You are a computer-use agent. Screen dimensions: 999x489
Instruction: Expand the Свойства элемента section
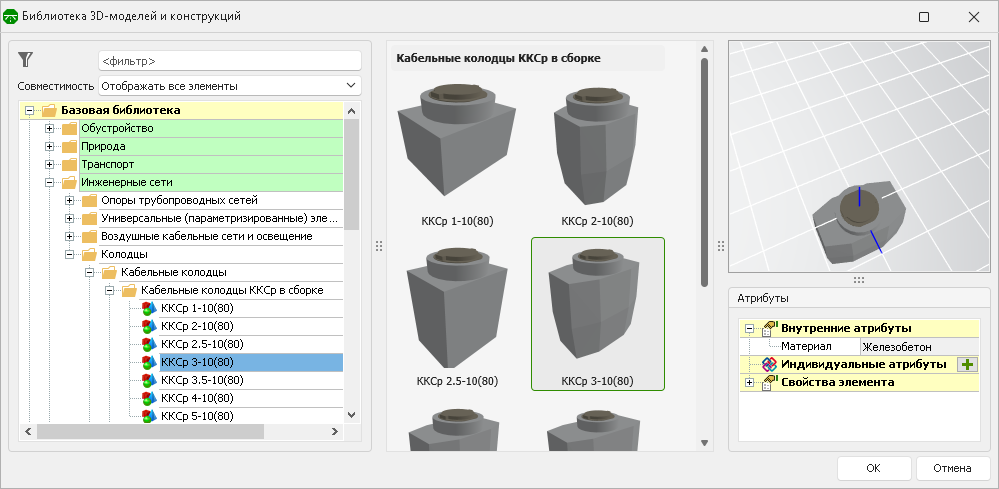coord(749,383)
